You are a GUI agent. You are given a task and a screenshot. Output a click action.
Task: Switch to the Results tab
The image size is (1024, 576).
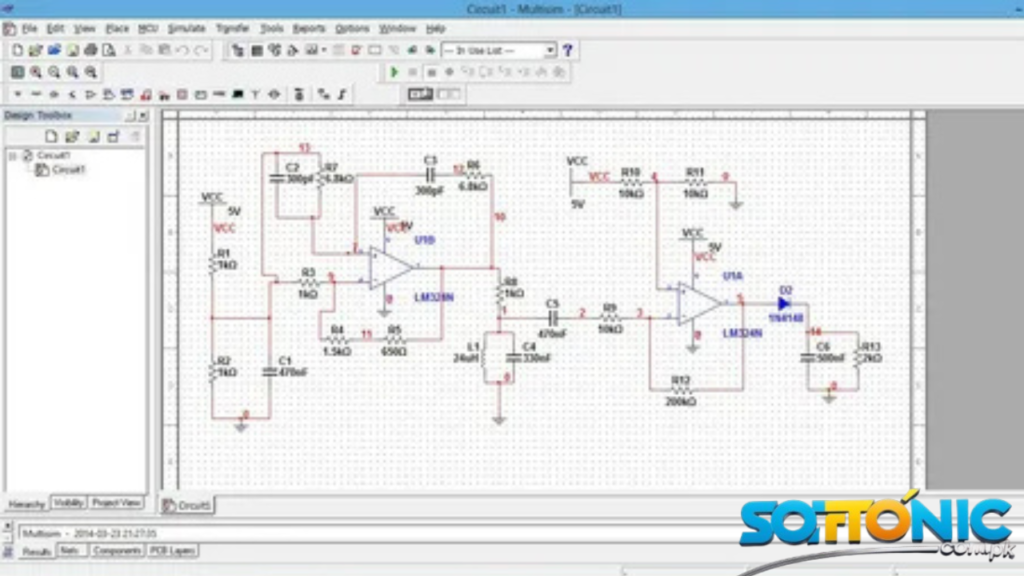pyautogui.click(x=36, y=552)
